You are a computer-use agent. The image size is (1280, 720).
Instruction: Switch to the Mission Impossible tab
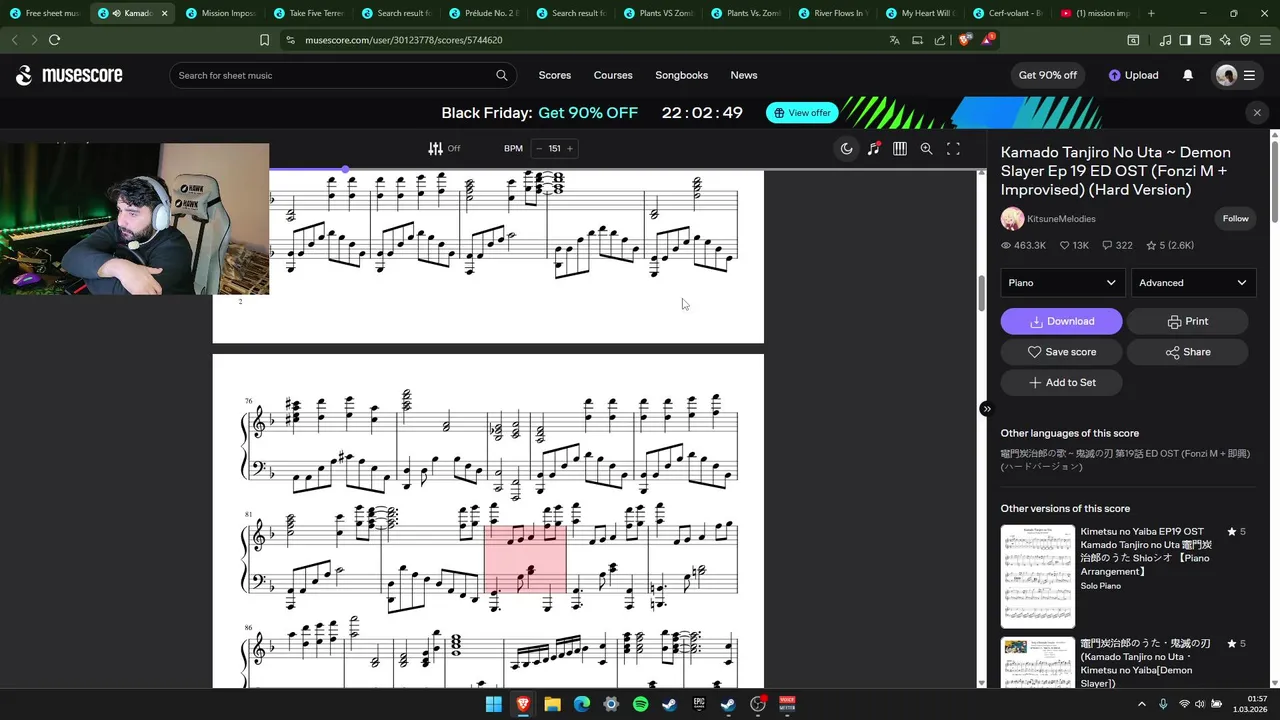[x=220, y=13]
